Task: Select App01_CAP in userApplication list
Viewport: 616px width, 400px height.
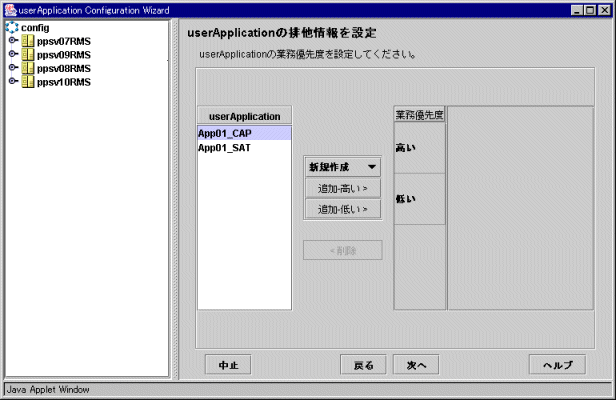Action: tap(244, 133)
